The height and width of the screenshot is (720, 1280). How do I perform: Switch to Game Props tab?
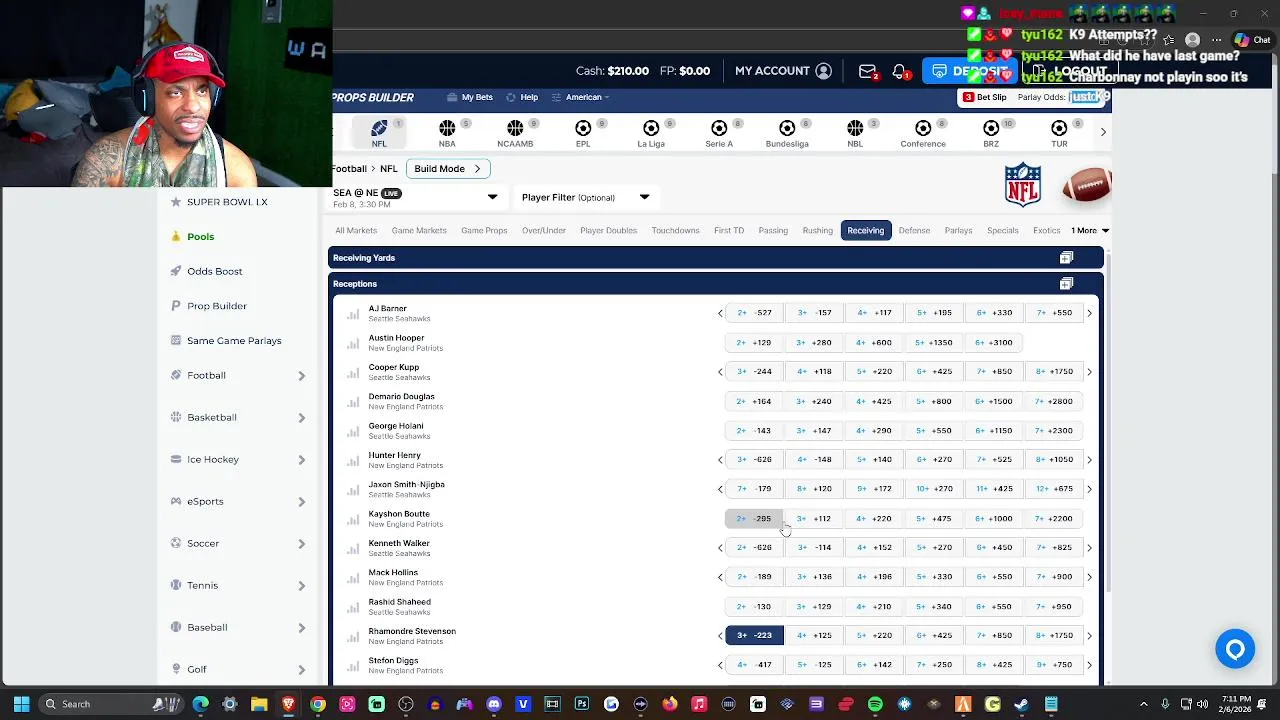pyautogui.click(x=484, y=231)
